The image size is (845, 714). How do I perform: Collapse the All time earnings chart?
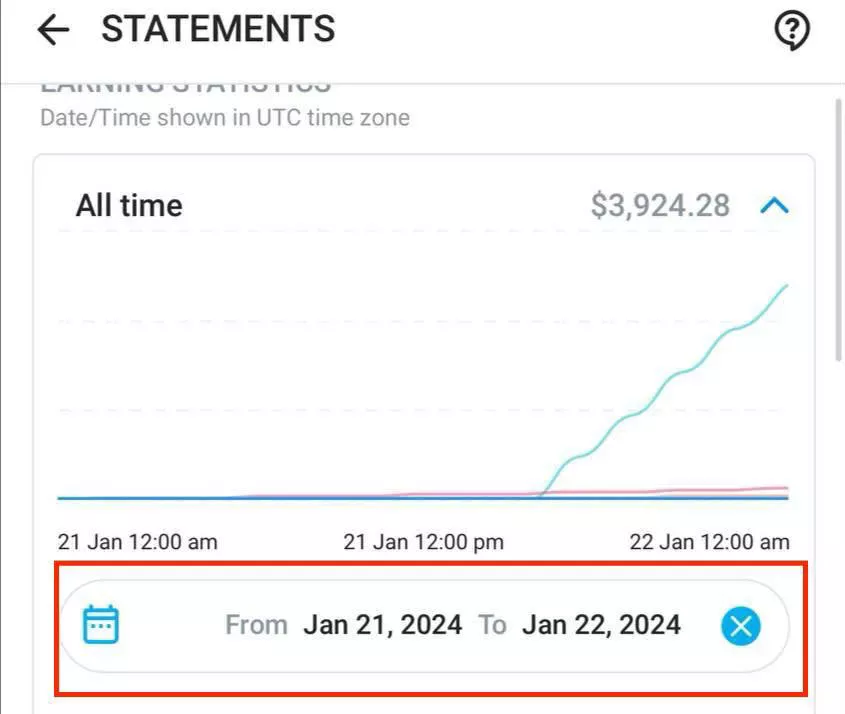[x=775, y=206]
